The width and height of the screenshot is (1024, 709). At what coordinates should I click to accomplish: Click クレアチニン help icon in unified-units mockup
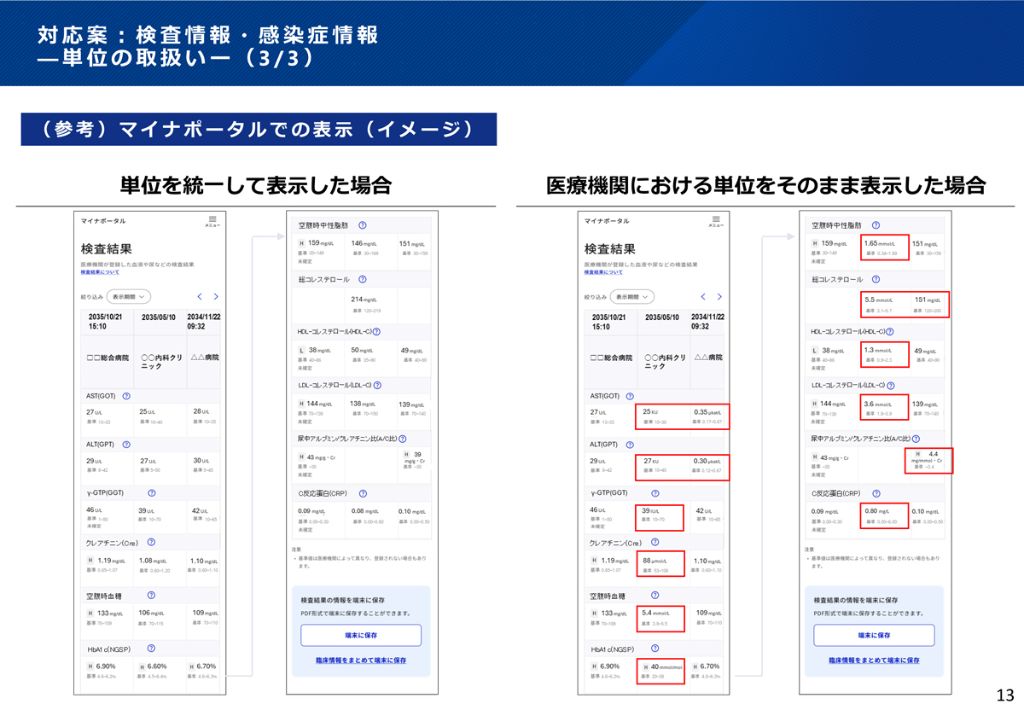(151, 543)
